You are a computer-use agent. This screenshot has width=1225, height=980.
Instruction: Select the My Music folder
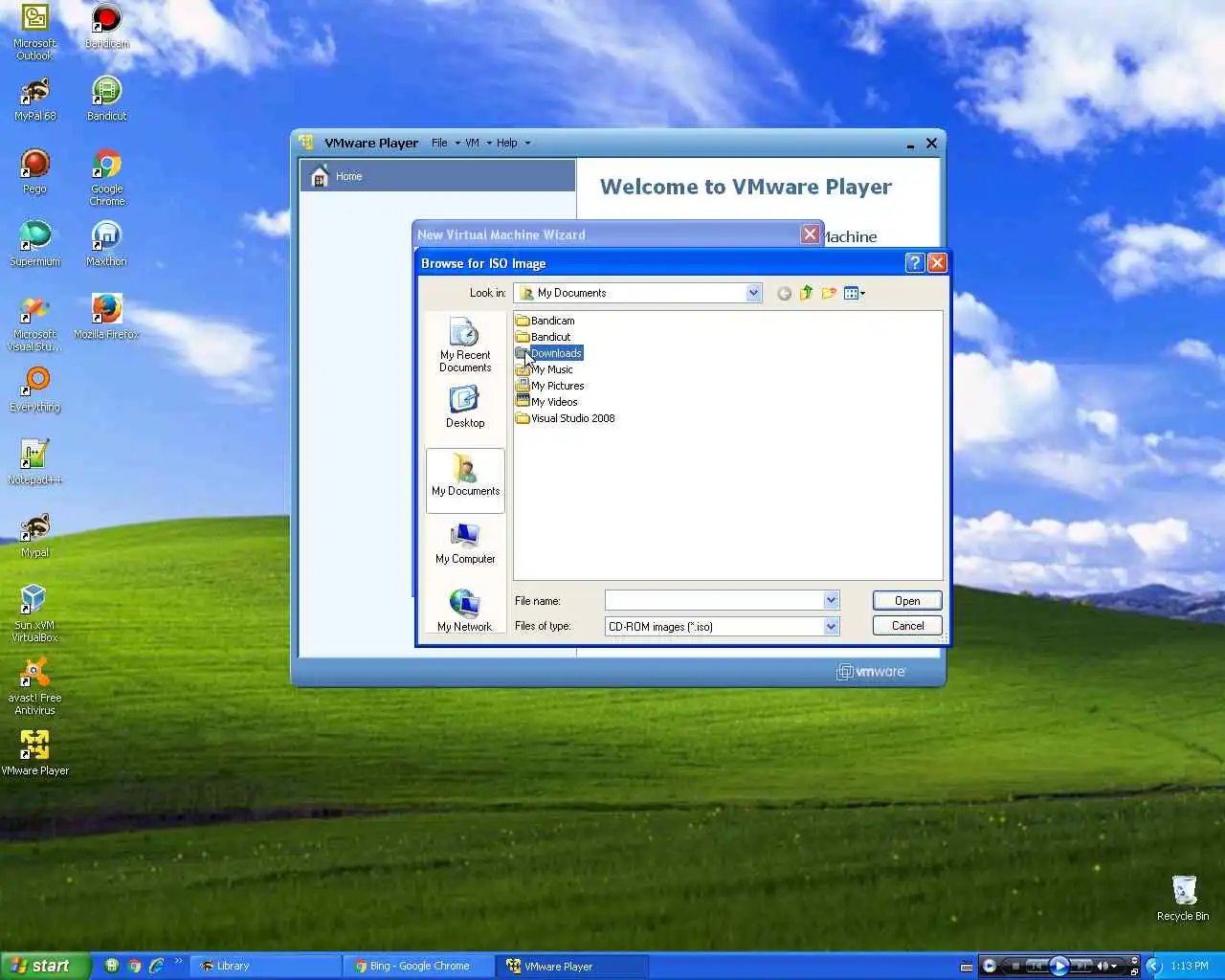(x=545, y=369)
